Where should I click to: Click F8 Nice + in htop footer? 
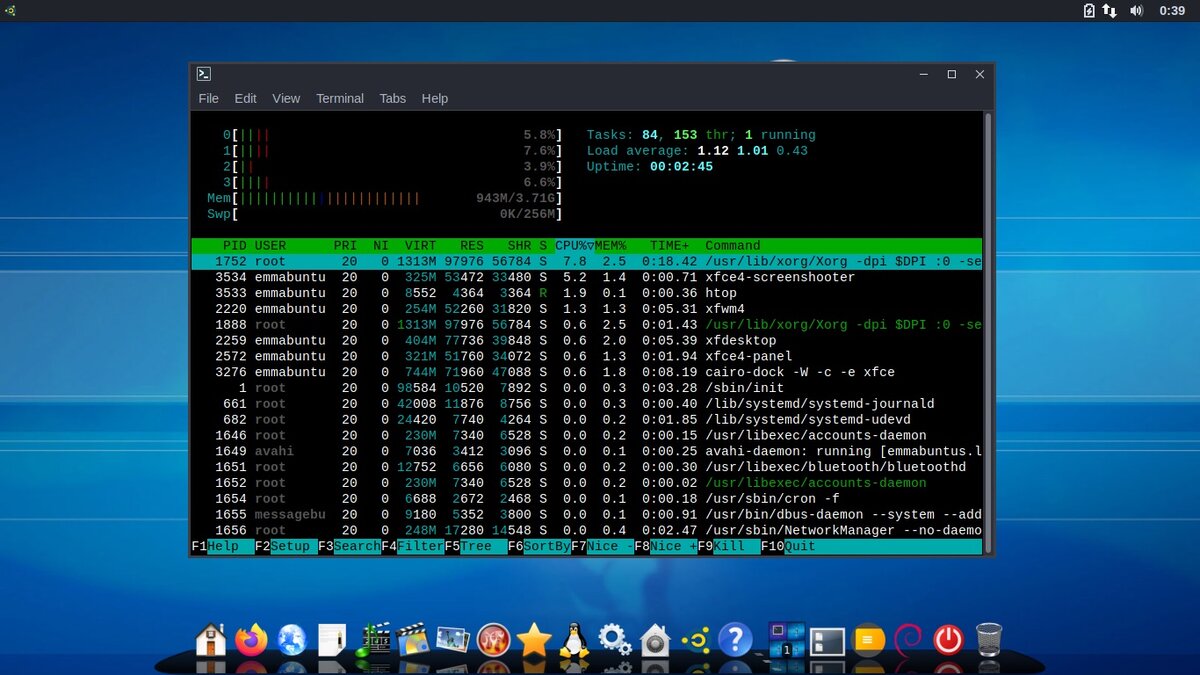click(x=665, y=547)
